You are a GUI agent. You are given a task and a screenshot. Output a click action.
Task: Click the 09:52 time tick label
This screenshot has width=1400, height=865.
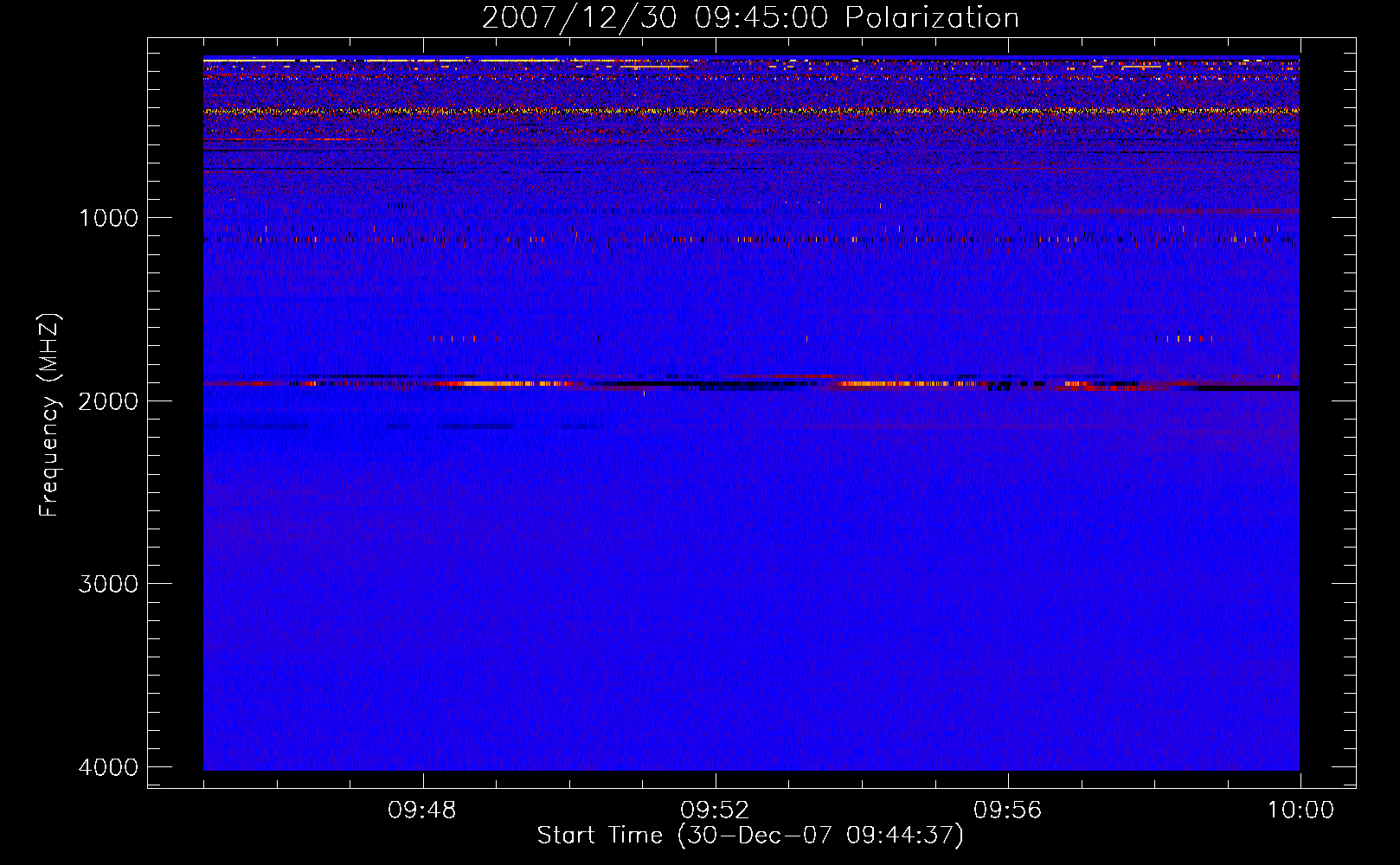point(715,811)
